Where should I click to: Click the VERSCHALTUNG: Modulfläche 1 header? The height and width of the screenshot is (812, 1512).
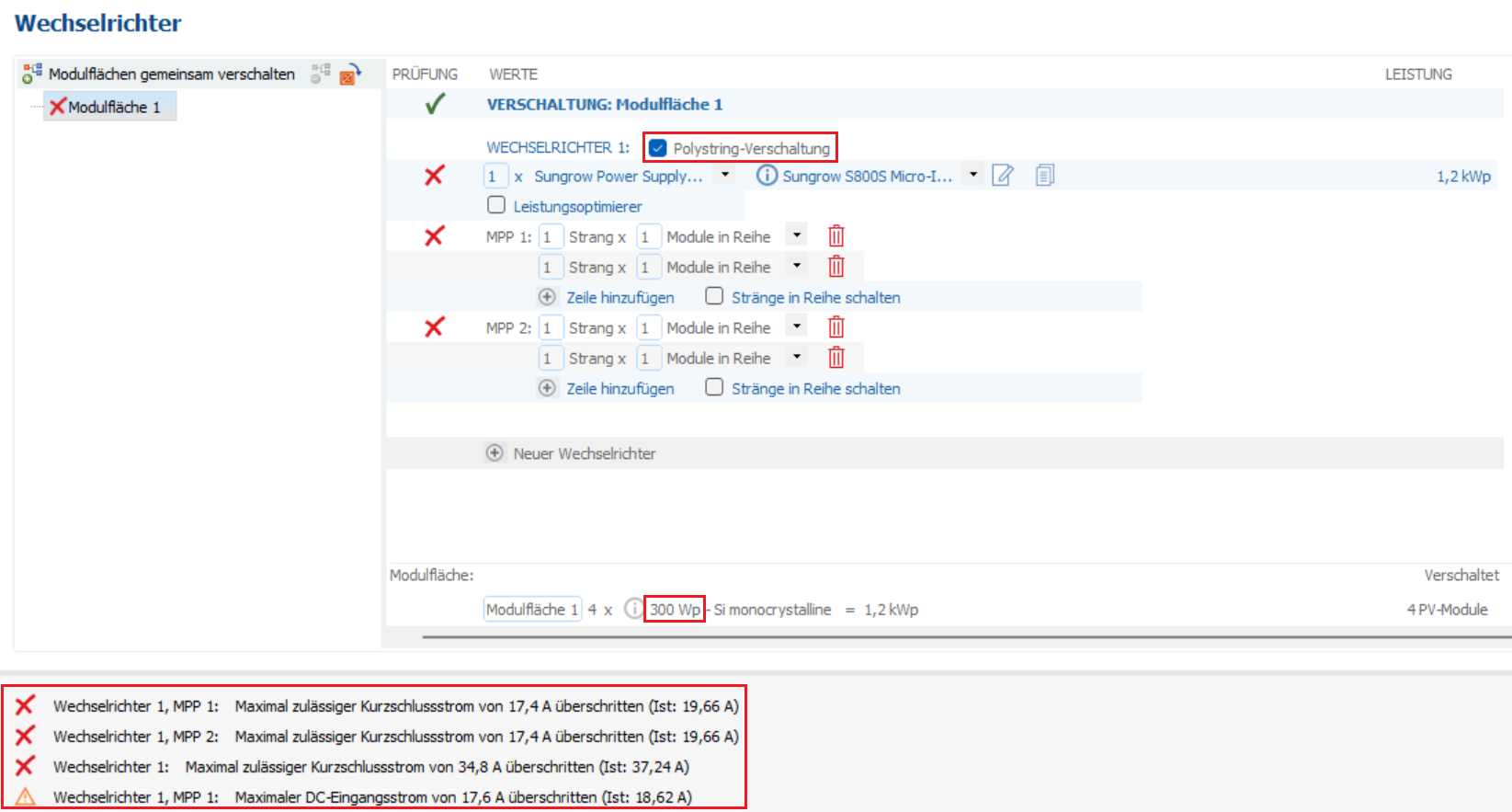pyautogui.click(x=604, y=105)
